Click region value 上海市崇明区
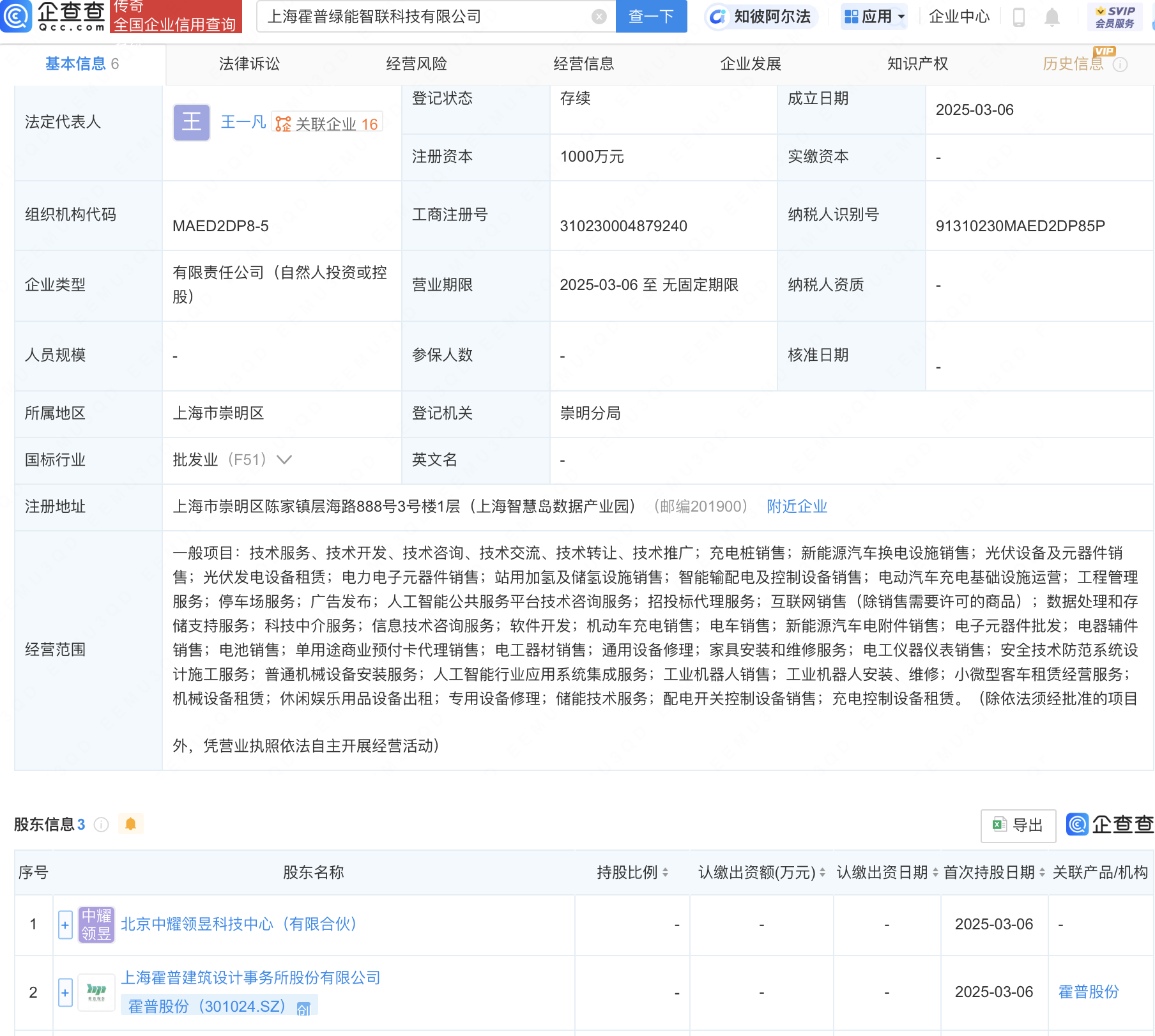Screen dimensions: 1155x1036 [x=218, y=413]
